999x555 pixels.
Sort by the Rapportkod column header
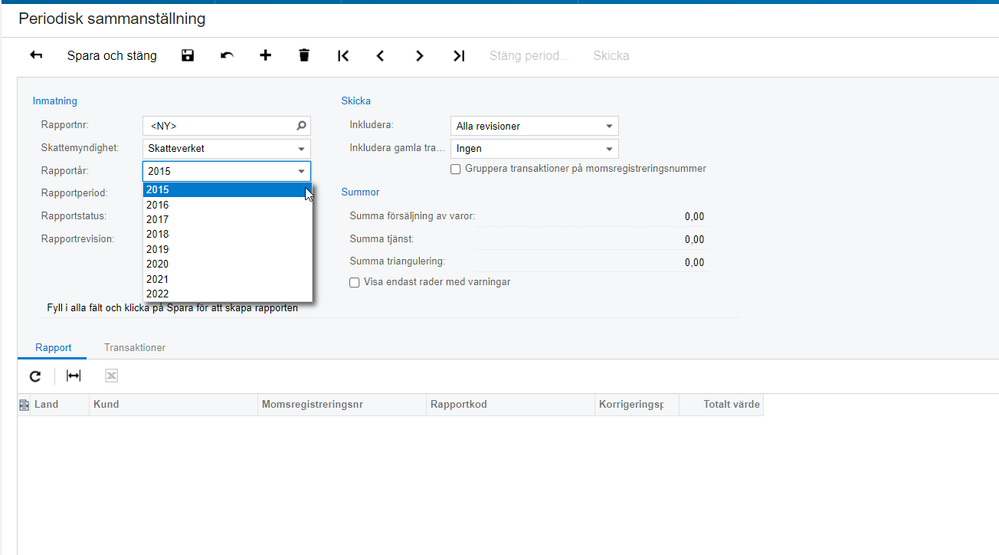(x=510, y=405)
